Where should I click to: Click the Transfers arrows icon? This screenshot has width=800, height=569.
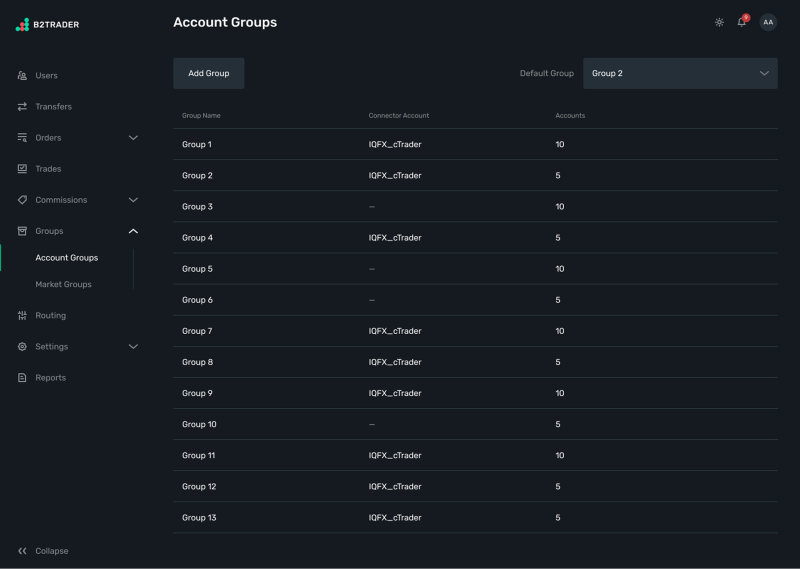22,107
